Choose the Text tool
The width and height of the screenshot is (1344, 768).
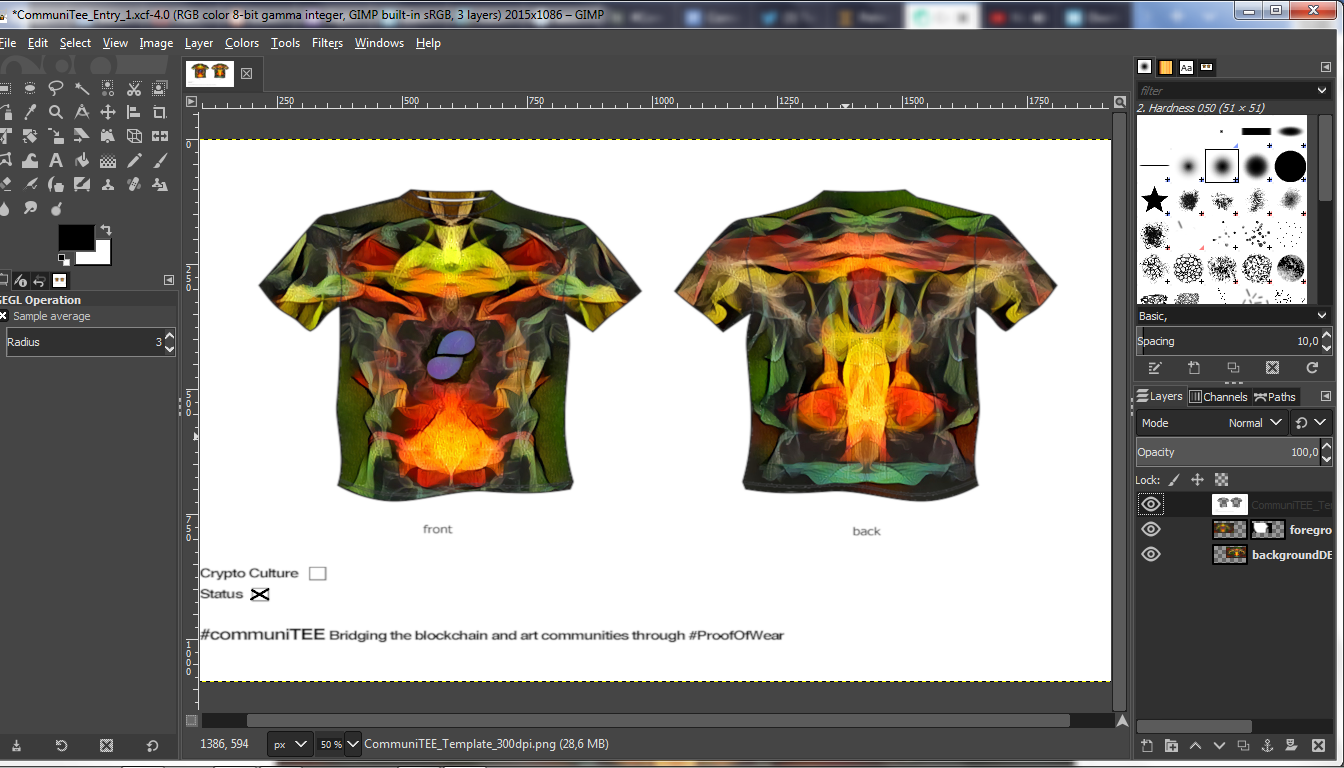pyautogui.click(x=56, y=160)
